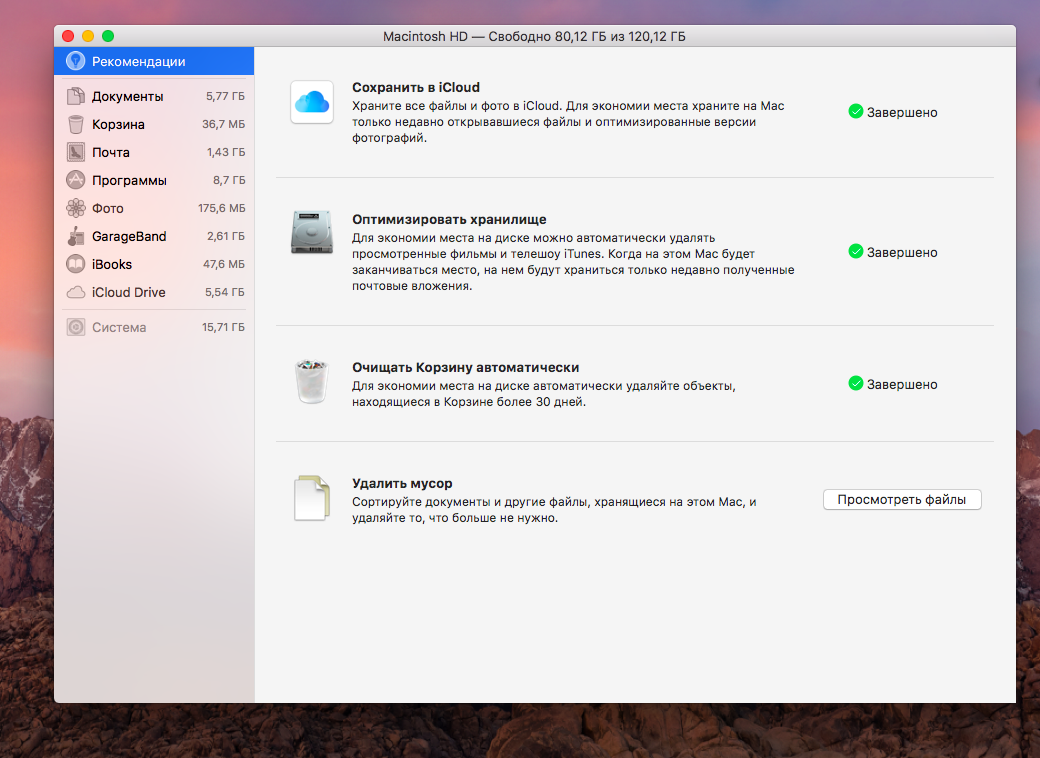This screenshot has width=1040, height=758.
Task: Click the Оптимизировать хранилище heading
Action: (x=449, y=220)
